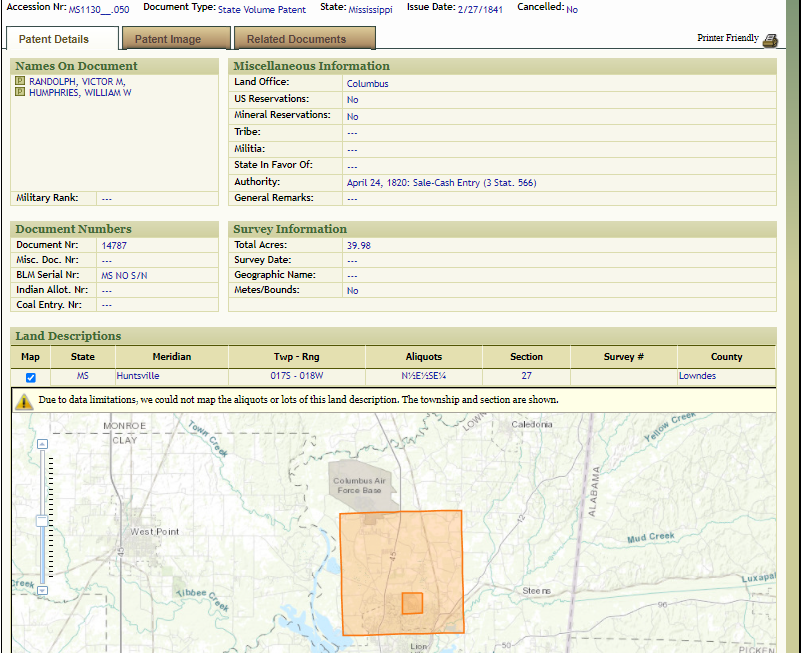Click the Lowndes county value

tap(697, 377)
